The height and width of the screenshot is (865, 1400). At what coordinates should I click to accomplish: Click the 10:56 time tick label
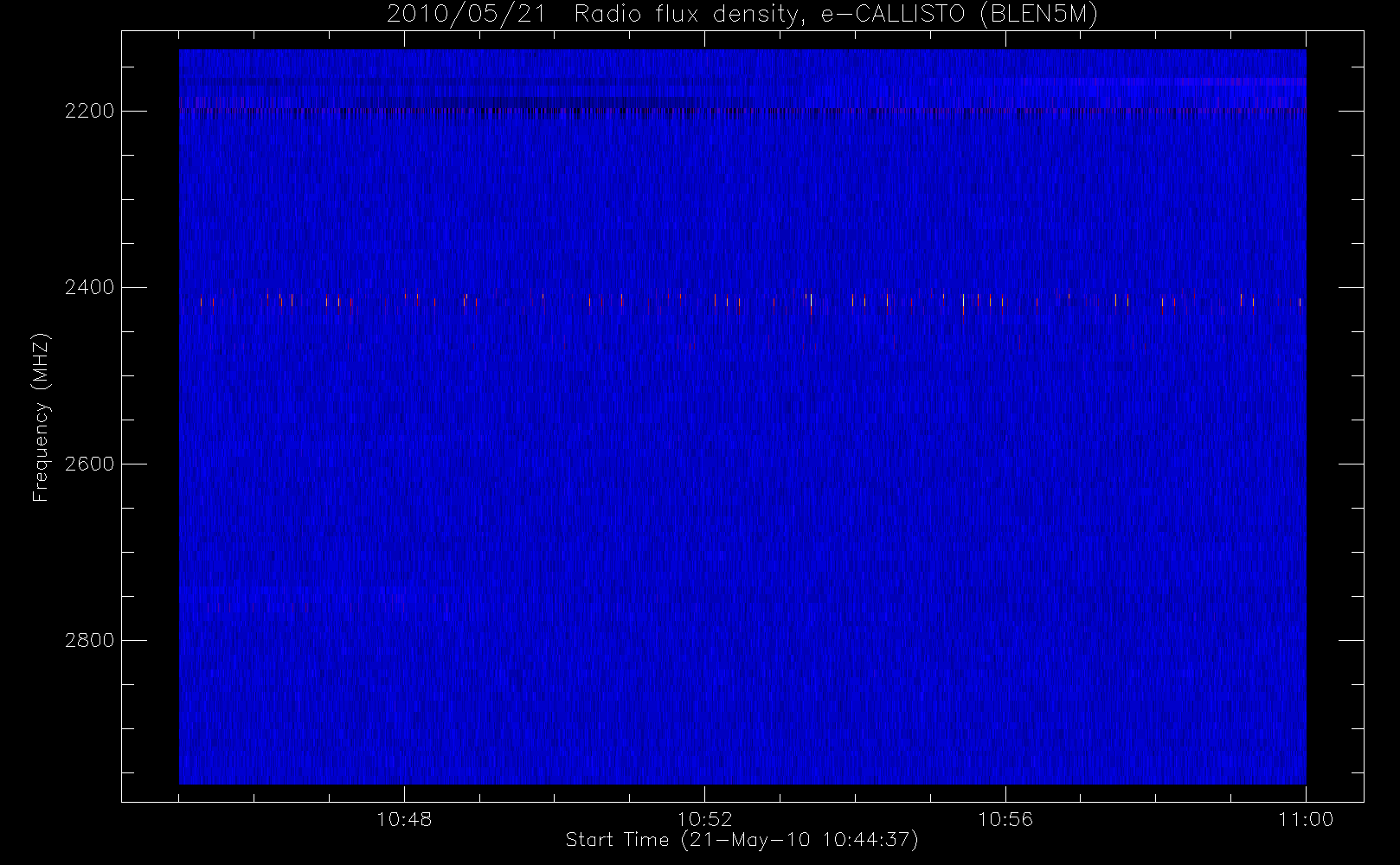coord(1005,819)
